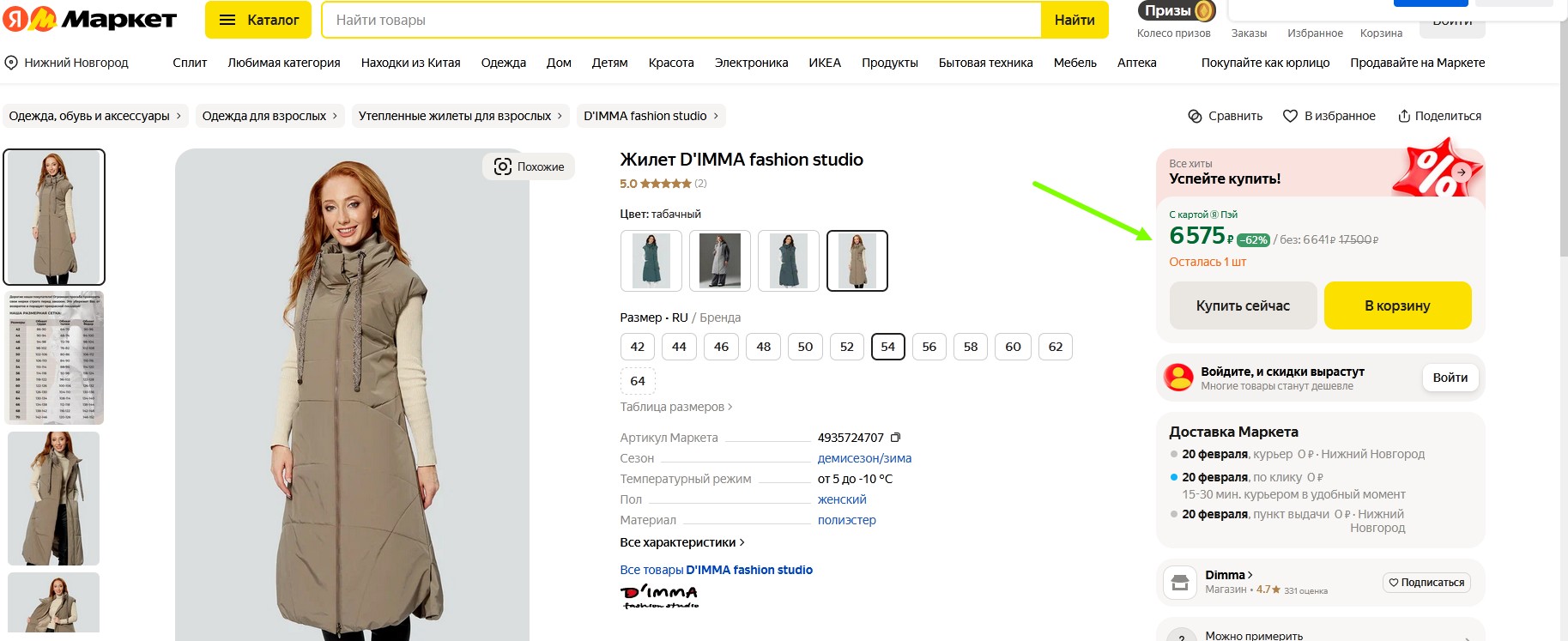Screen dimensions: 1568x641
Task: Select size 48
Action: coord(763,347)
